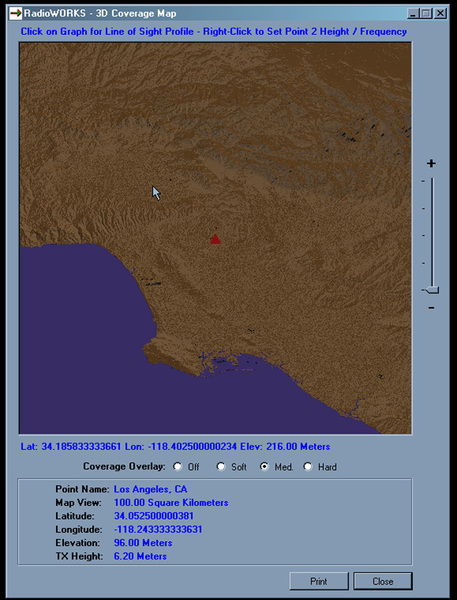Viewport: 457px width, 600px height.
Task: Click the RadioWORKS arrow icon in title bar
Action: (x=15, y=13)
